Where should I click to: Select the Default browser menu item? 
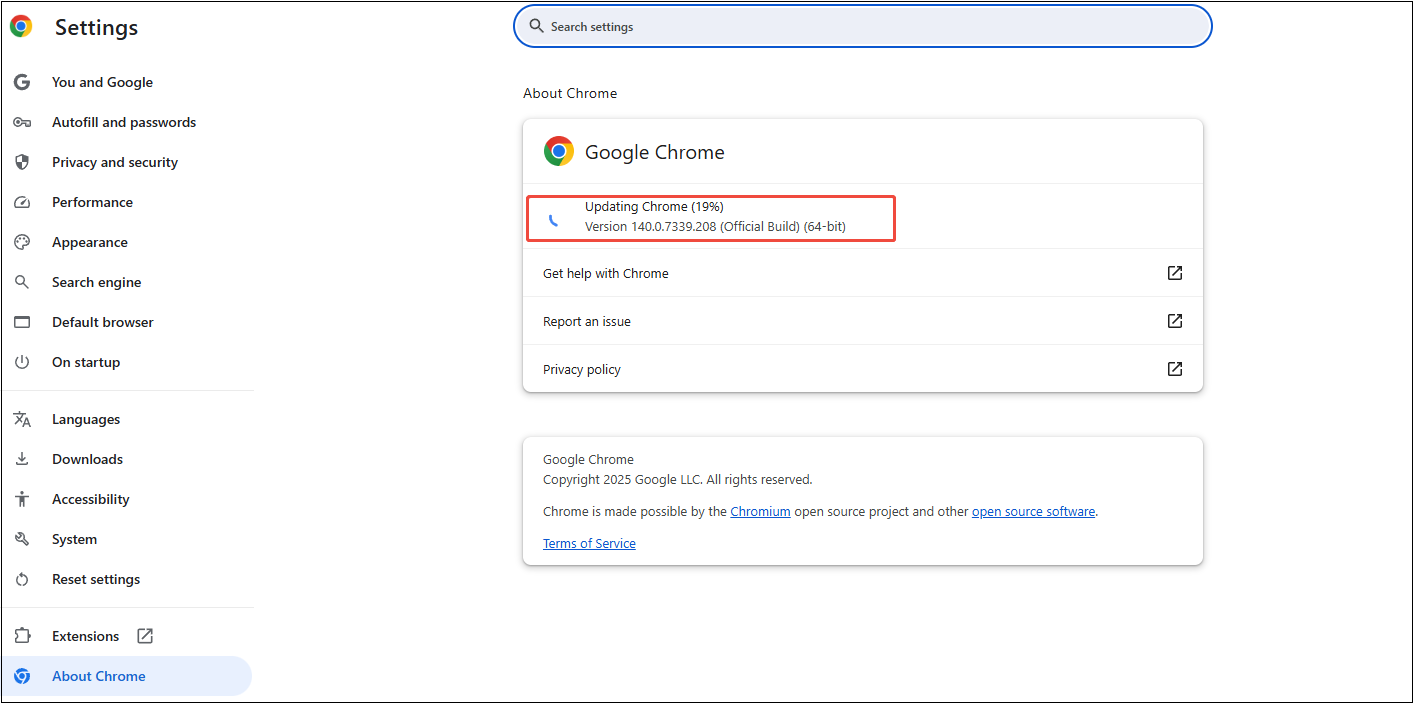point(103,322)
